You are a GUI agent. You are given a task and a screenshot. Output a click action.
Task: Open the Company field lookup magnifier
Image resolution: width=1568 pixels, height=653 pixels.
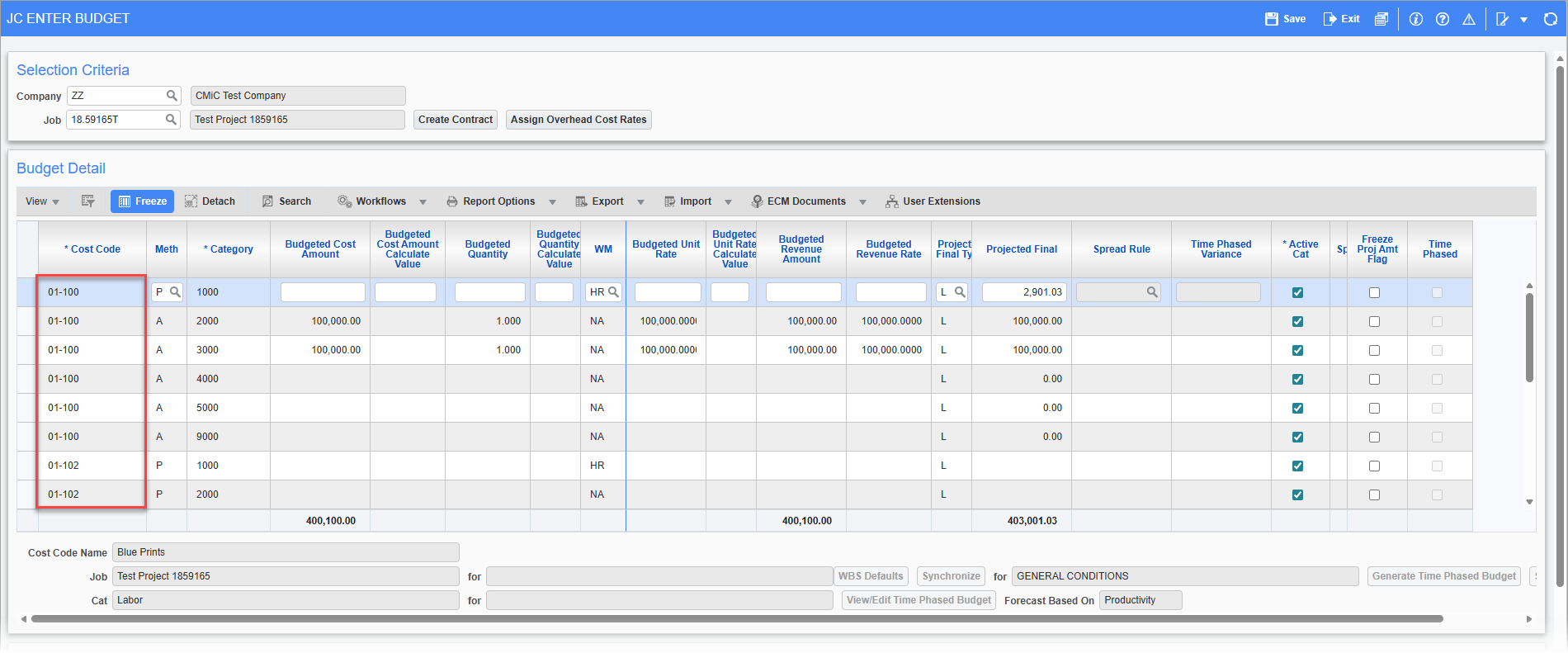172,96
